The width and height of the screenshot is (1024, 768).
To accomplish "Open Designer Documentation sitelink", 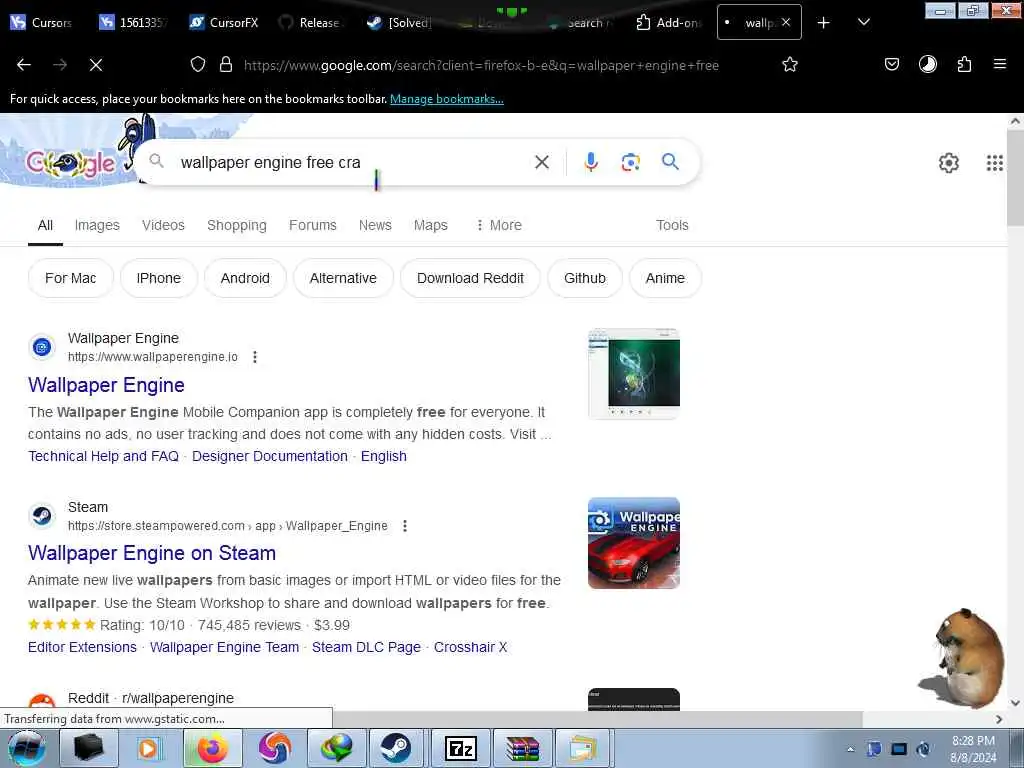I will (270, 456).
